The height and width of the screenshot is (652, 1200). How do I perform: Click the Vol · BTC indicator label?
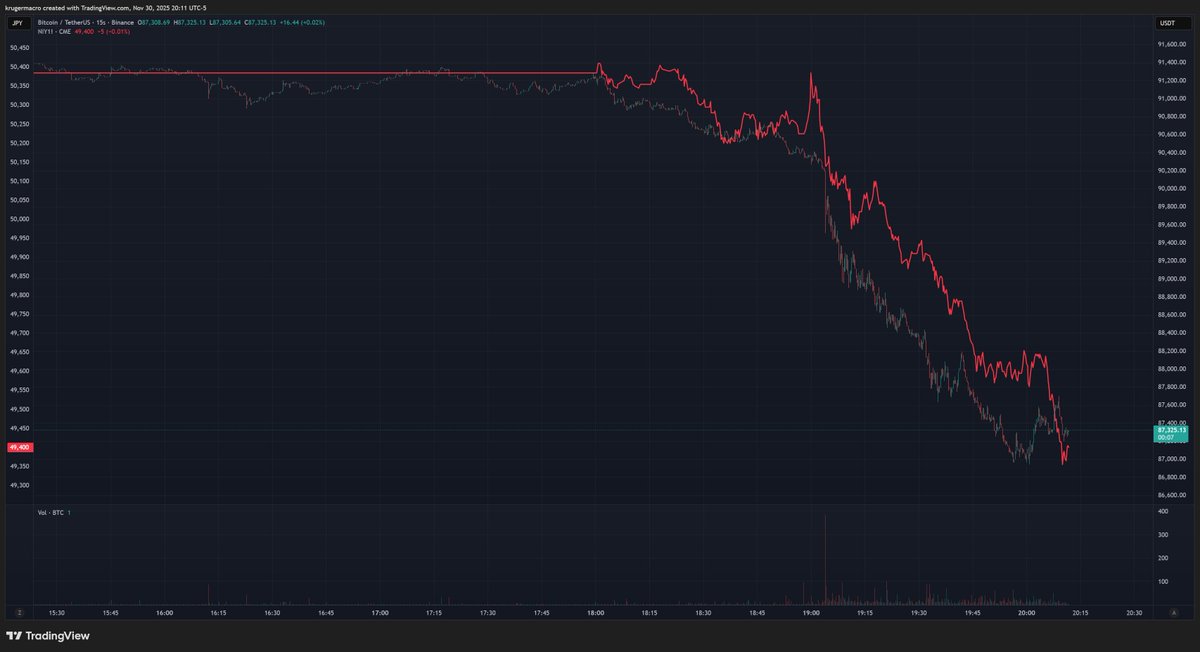pos(50,512)
